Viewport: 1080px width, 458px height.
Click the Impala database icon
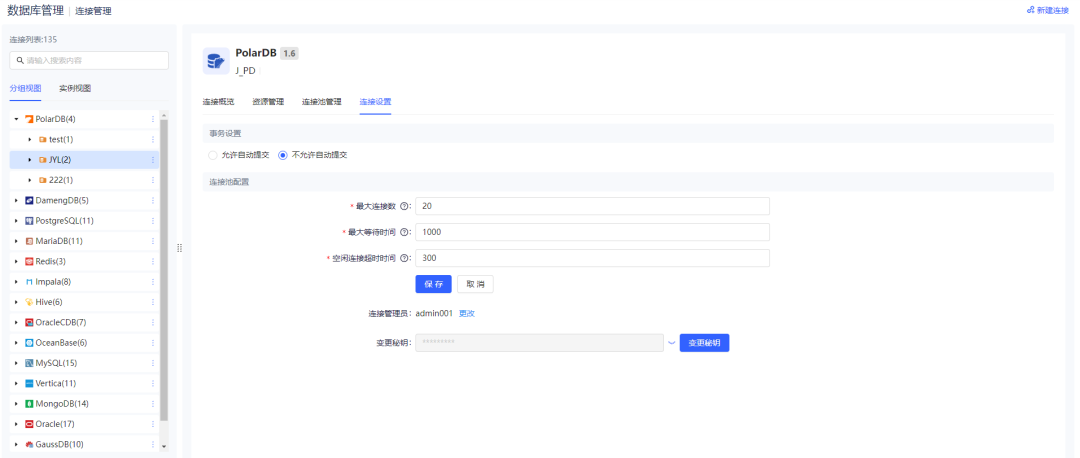(x=29, y=282)
